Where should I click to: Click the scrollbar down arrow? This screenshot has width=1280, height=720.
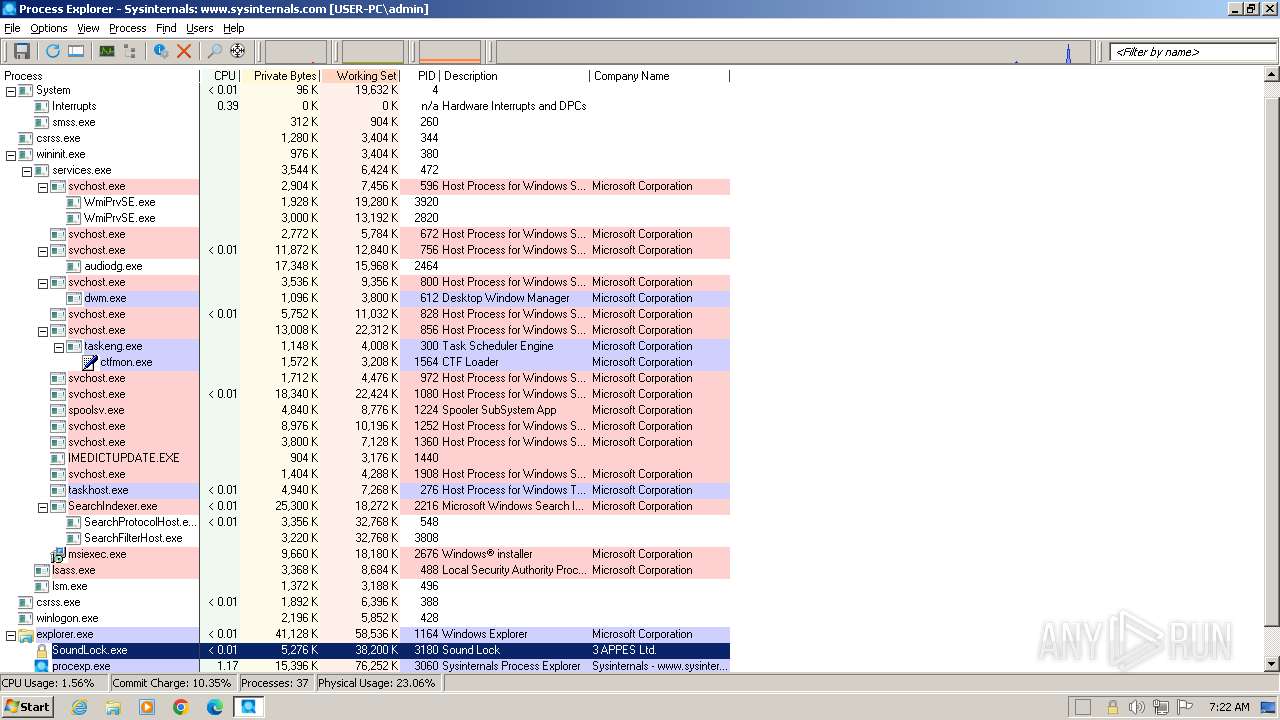point(1272,664)
